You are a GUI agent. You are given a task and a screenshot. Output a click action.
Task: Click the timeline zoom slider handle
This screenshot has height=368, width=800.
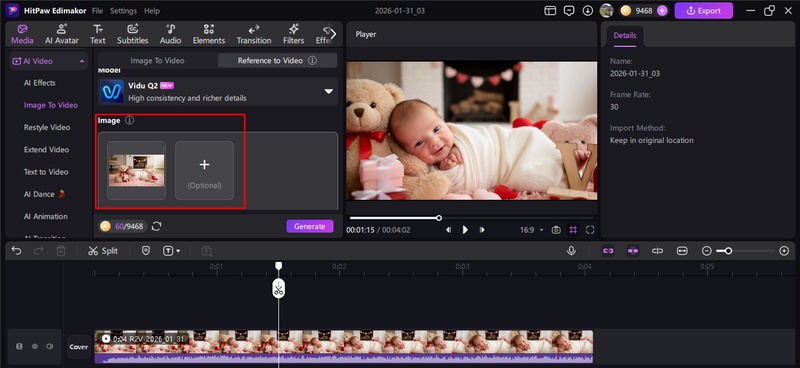729,251
